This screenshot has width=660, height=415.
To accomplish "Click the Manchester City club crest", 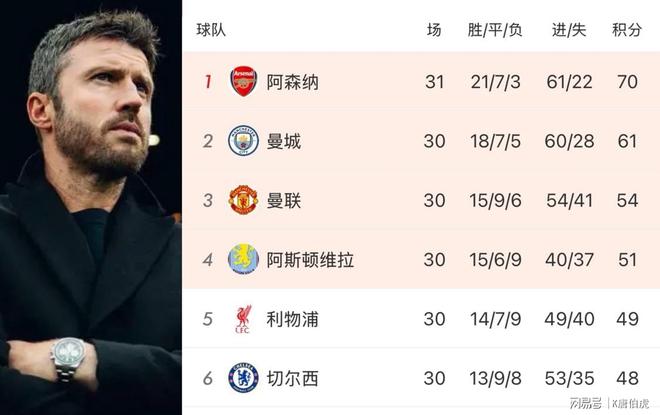I will [x=243, y=140].
